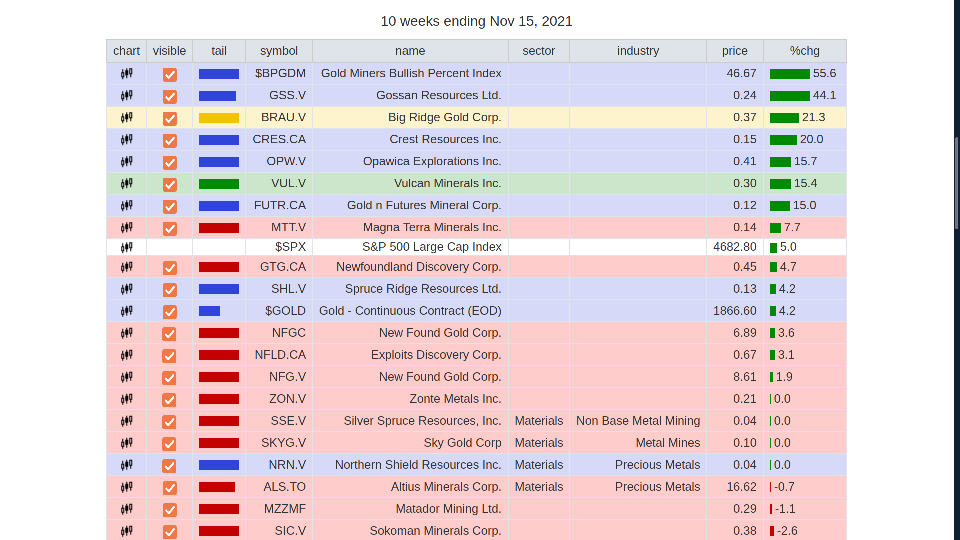The image size is (960, 540).
Task: Click yellow tail color swatch for BRAU.V
Action: point(218,118)
